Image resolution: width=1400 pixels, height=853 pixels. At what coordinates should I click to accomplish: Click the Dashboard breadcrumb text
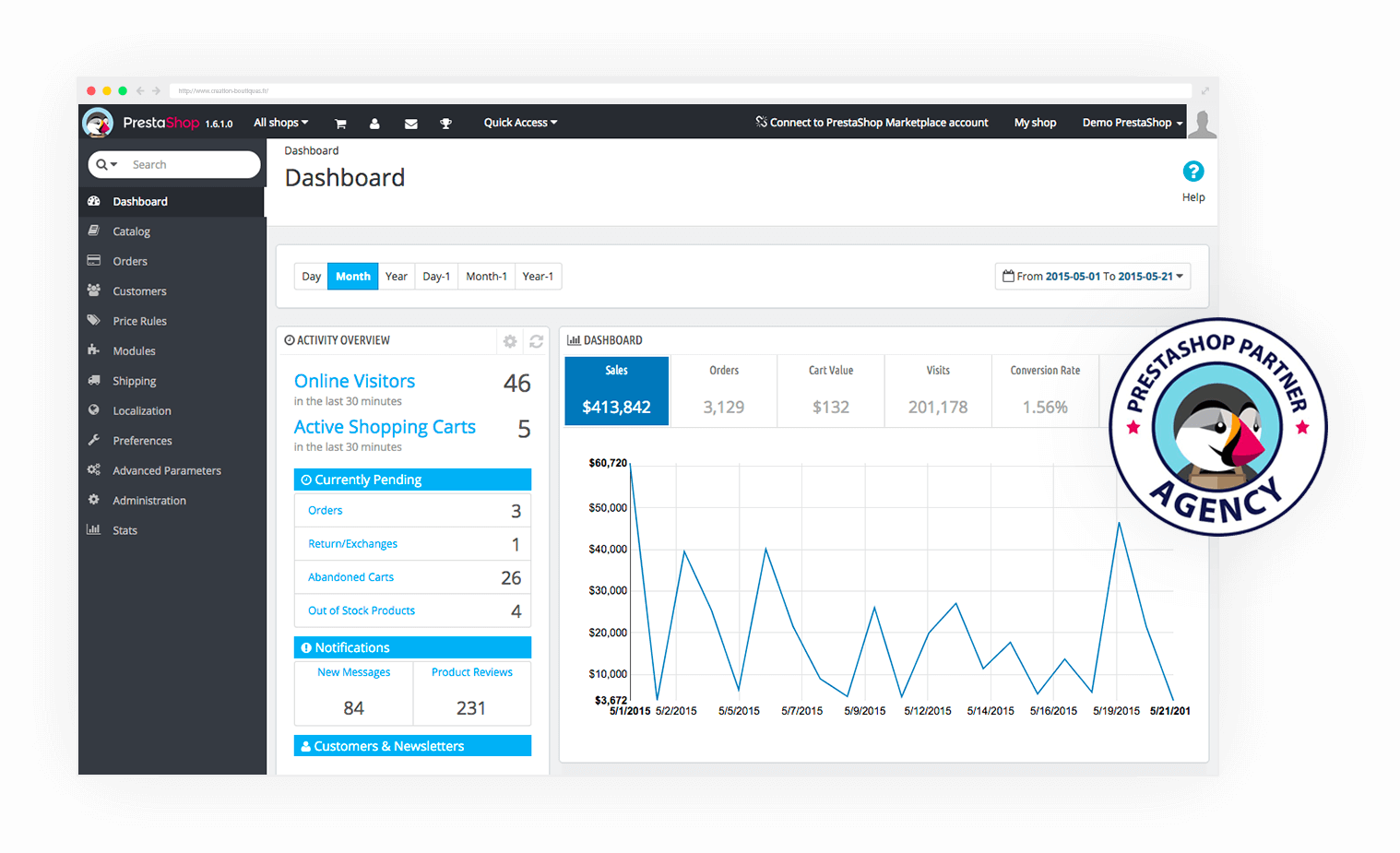click(312, 150)
